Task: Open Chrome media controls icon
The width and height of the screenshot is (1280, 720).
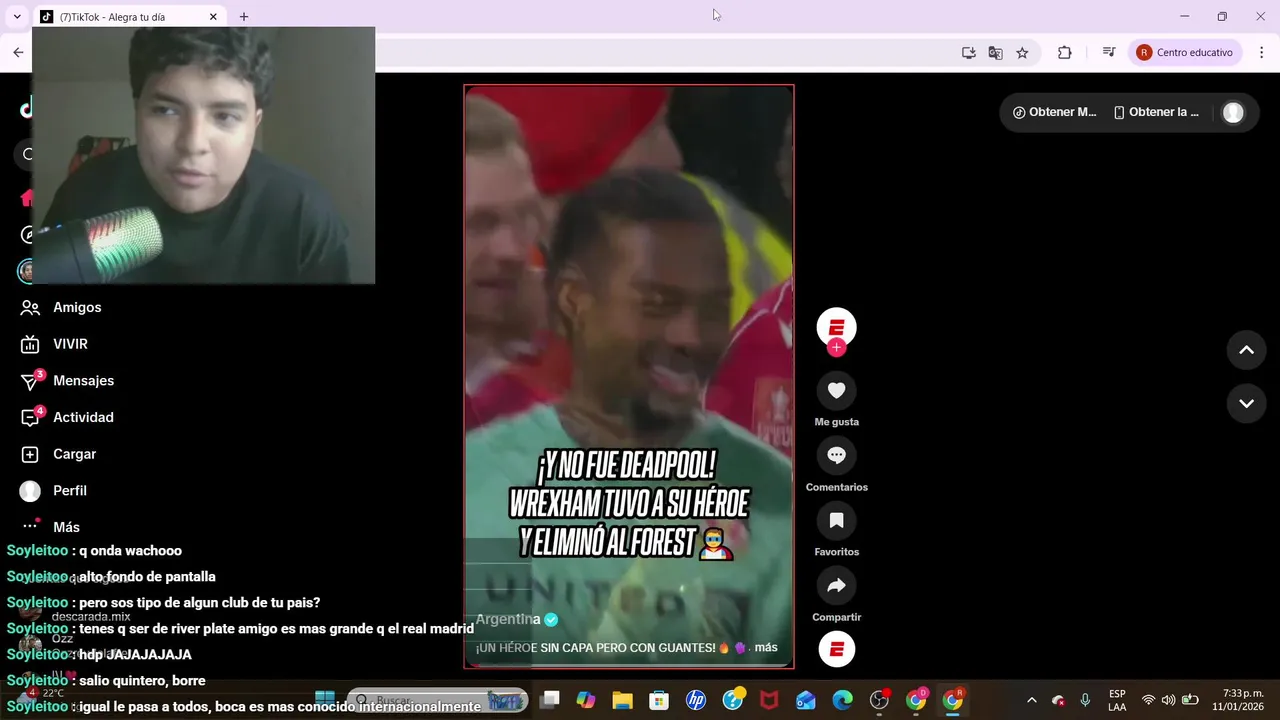Action: click(x=1108, y=53)
